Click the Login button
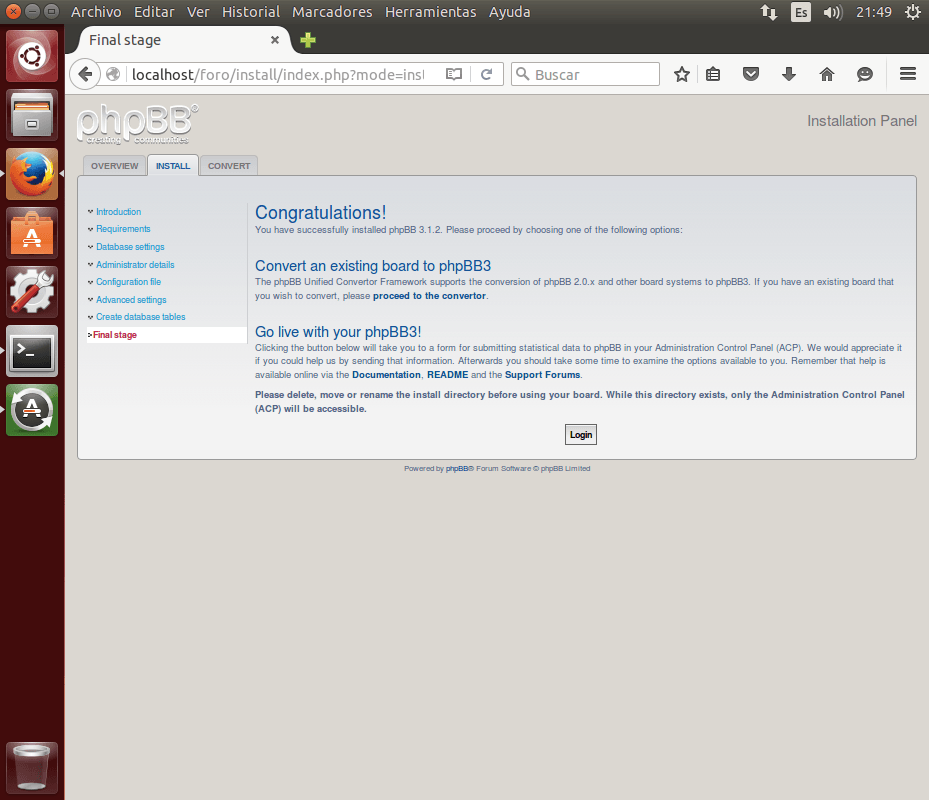929x800 pixels. (x=581, y=434)
